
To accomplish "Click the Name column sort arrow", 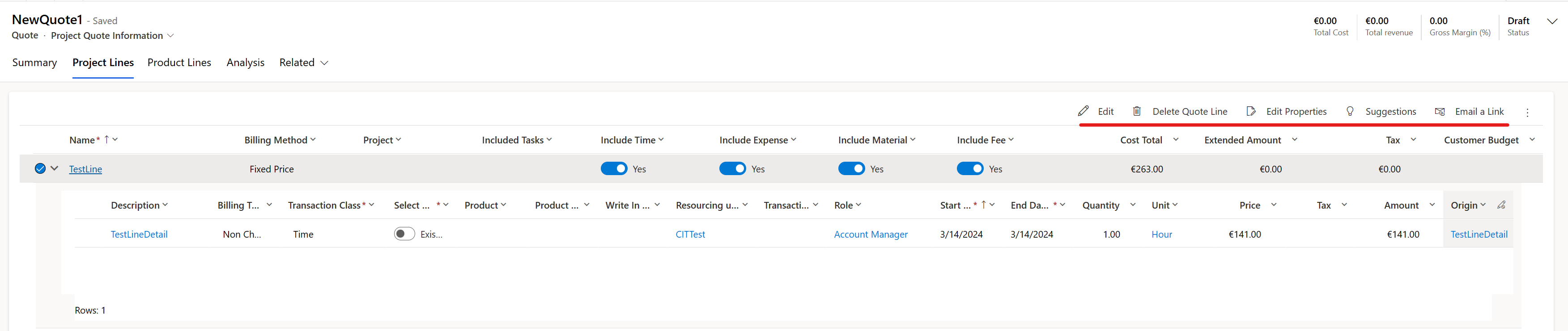I will (106, 140).
